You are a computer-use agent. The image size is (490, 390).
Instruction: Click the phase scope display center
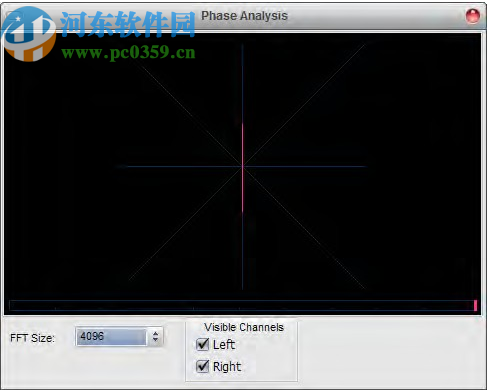point(242,166)
